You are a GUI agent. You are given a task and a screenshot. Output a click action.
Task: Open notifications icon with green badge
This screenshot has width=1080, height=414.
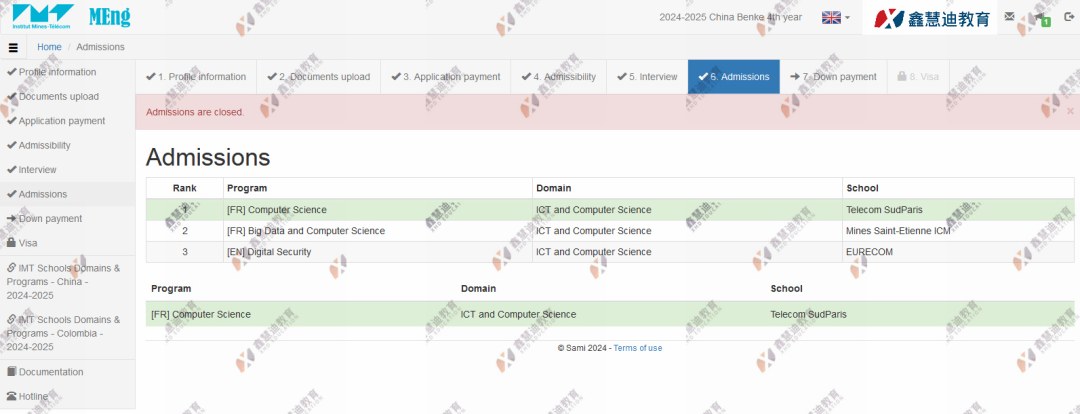pos(1041,18)
